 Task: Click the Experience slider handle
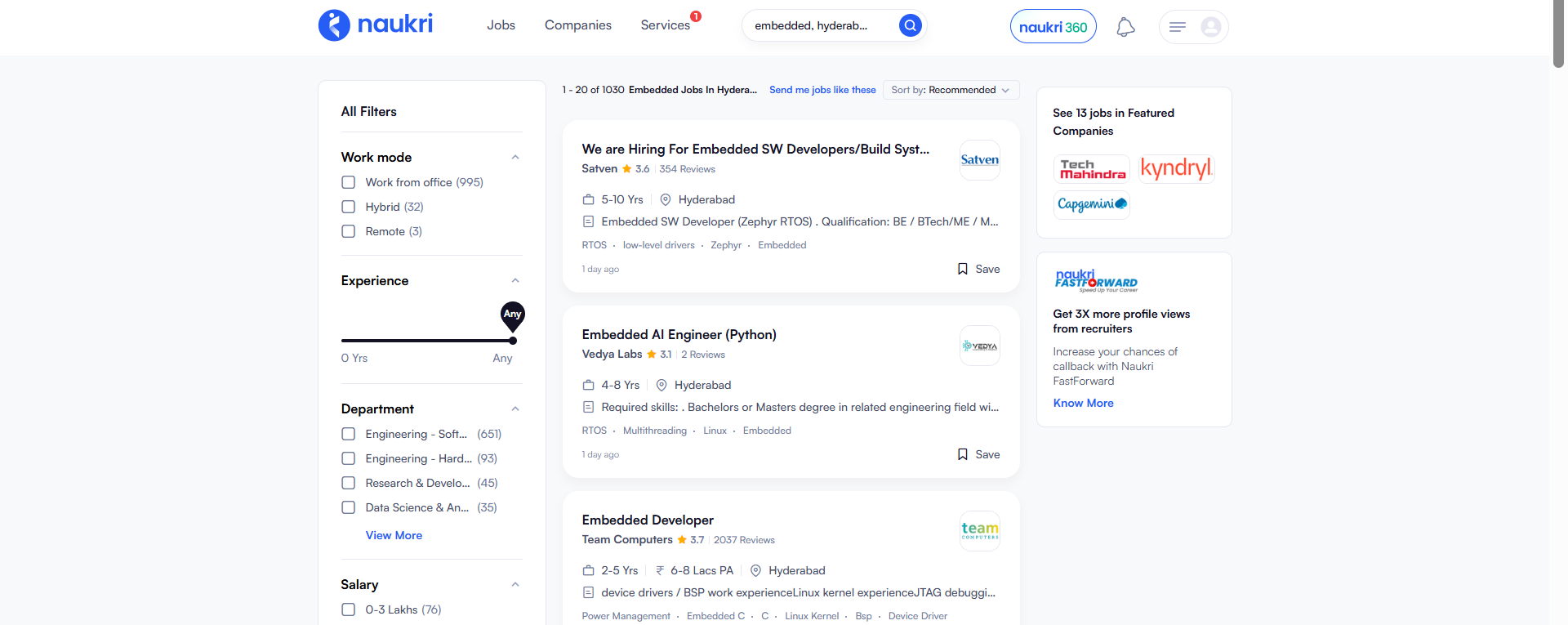point(512,340)
